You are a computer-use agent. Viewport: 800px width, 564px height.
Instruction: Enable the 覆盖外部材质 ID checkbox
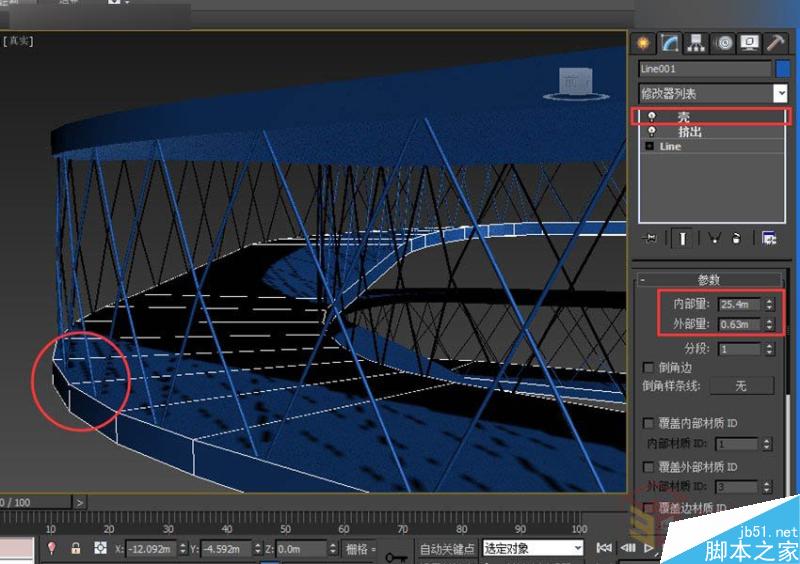[x=648, y=467]
